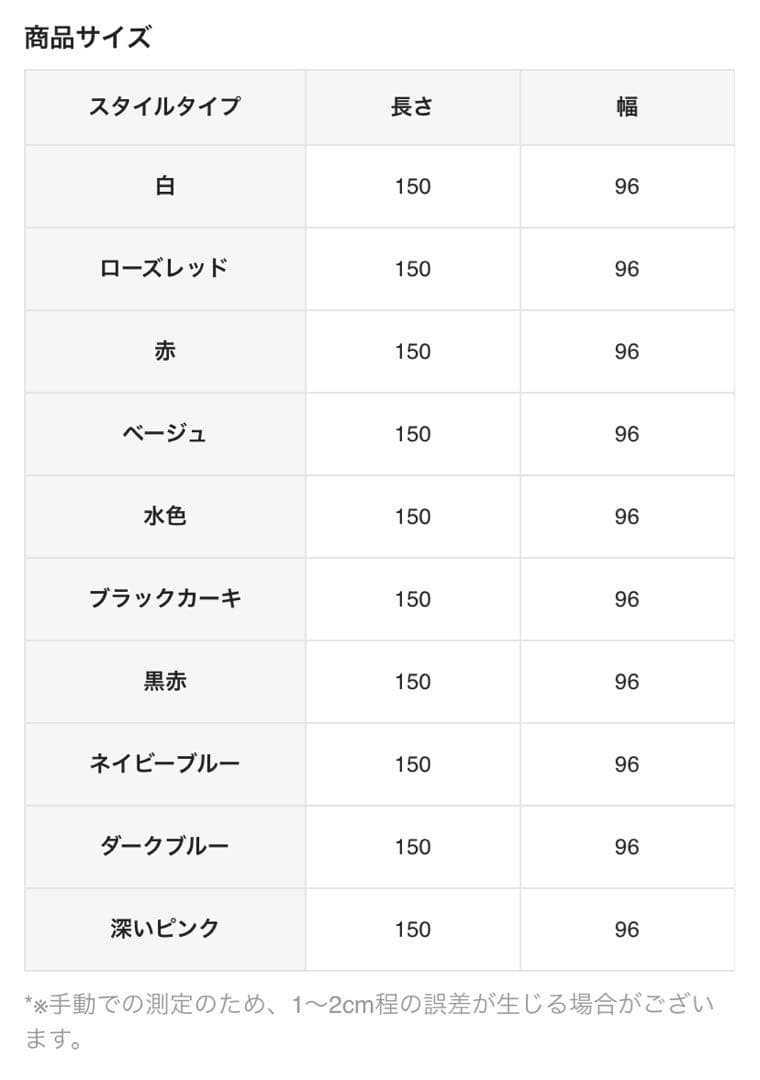Select the 幅 column header
This screenshot has width=760, height=1080.
click(x=627, y=106)
